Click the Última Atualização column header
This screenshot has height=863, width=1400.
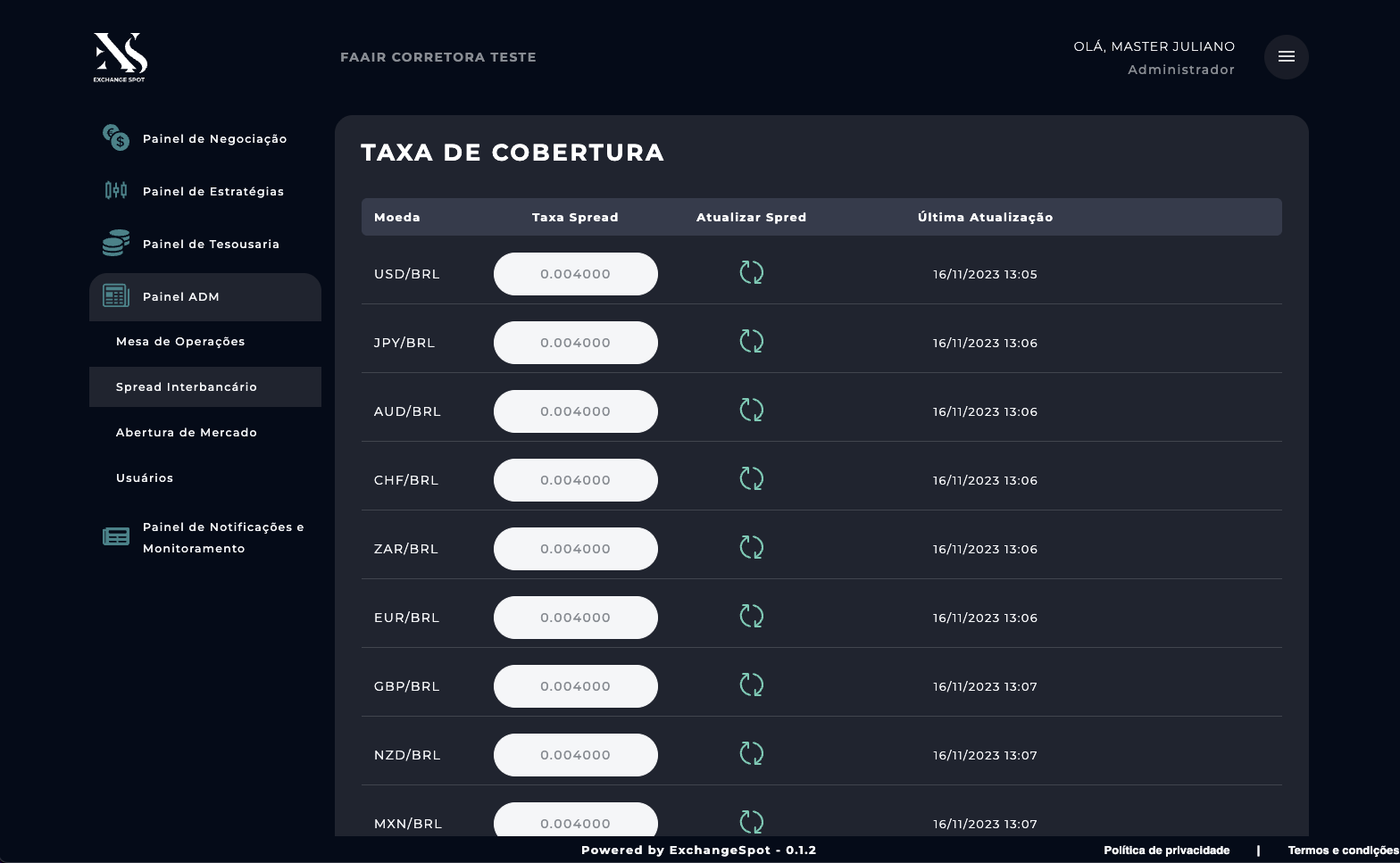point(986,218)
